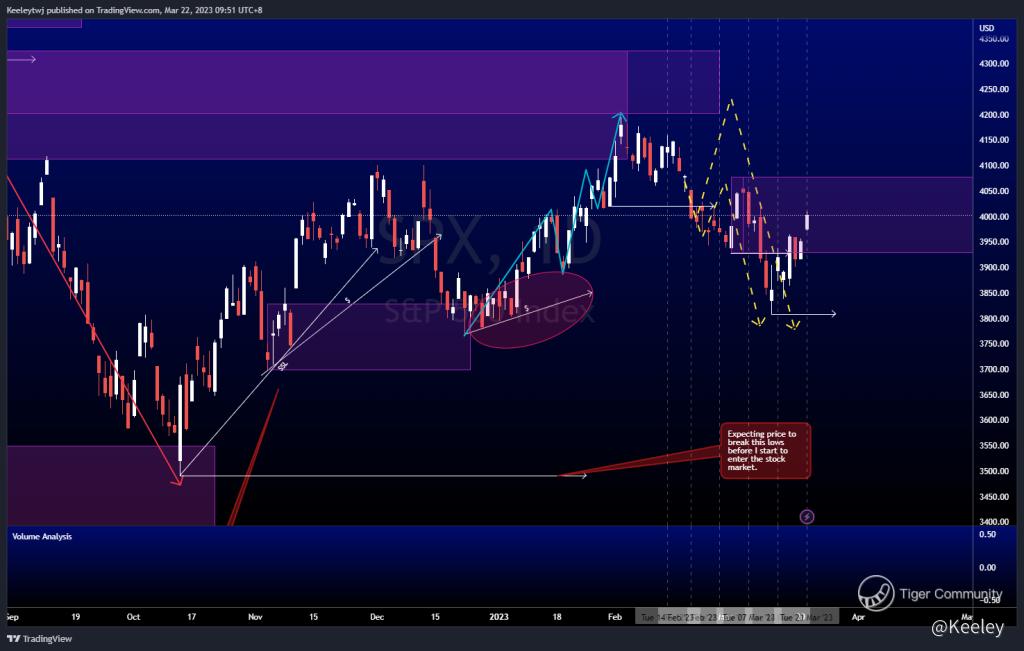Click the 3750.00 price axis label
Viewport: 1024px width, 651px height.
[993, 344]
